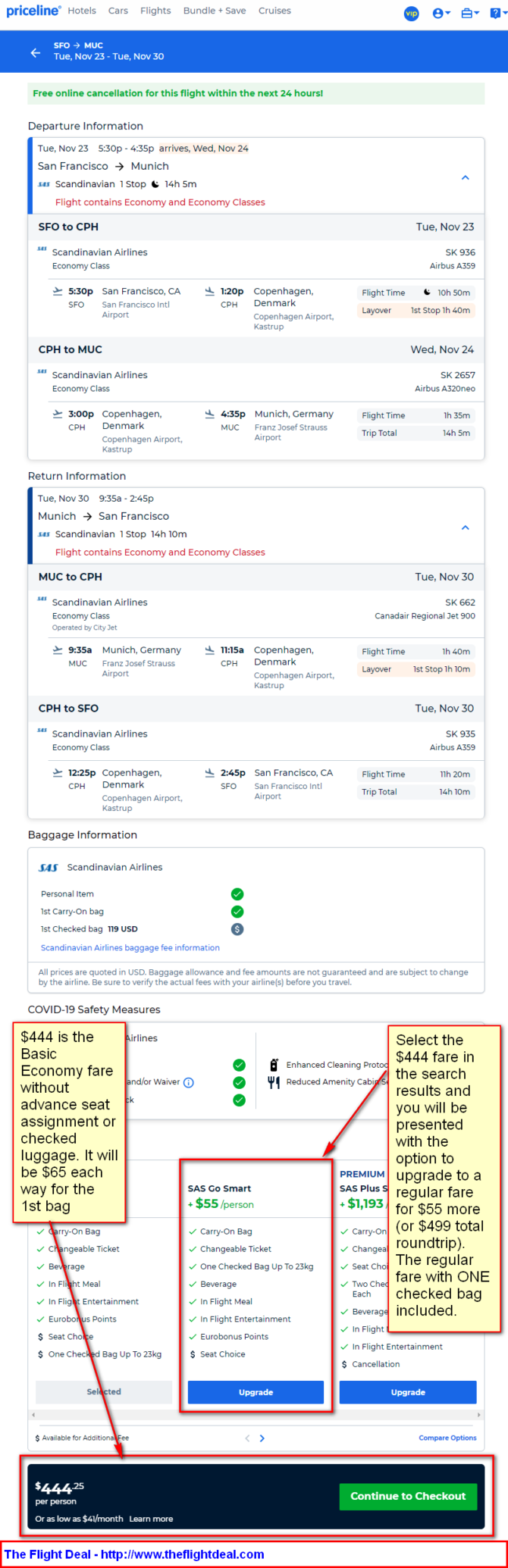This screenshot has height=1568, width=508.
Task: Open the My Trips briefcase icon
Action: (x=470, y=13)
